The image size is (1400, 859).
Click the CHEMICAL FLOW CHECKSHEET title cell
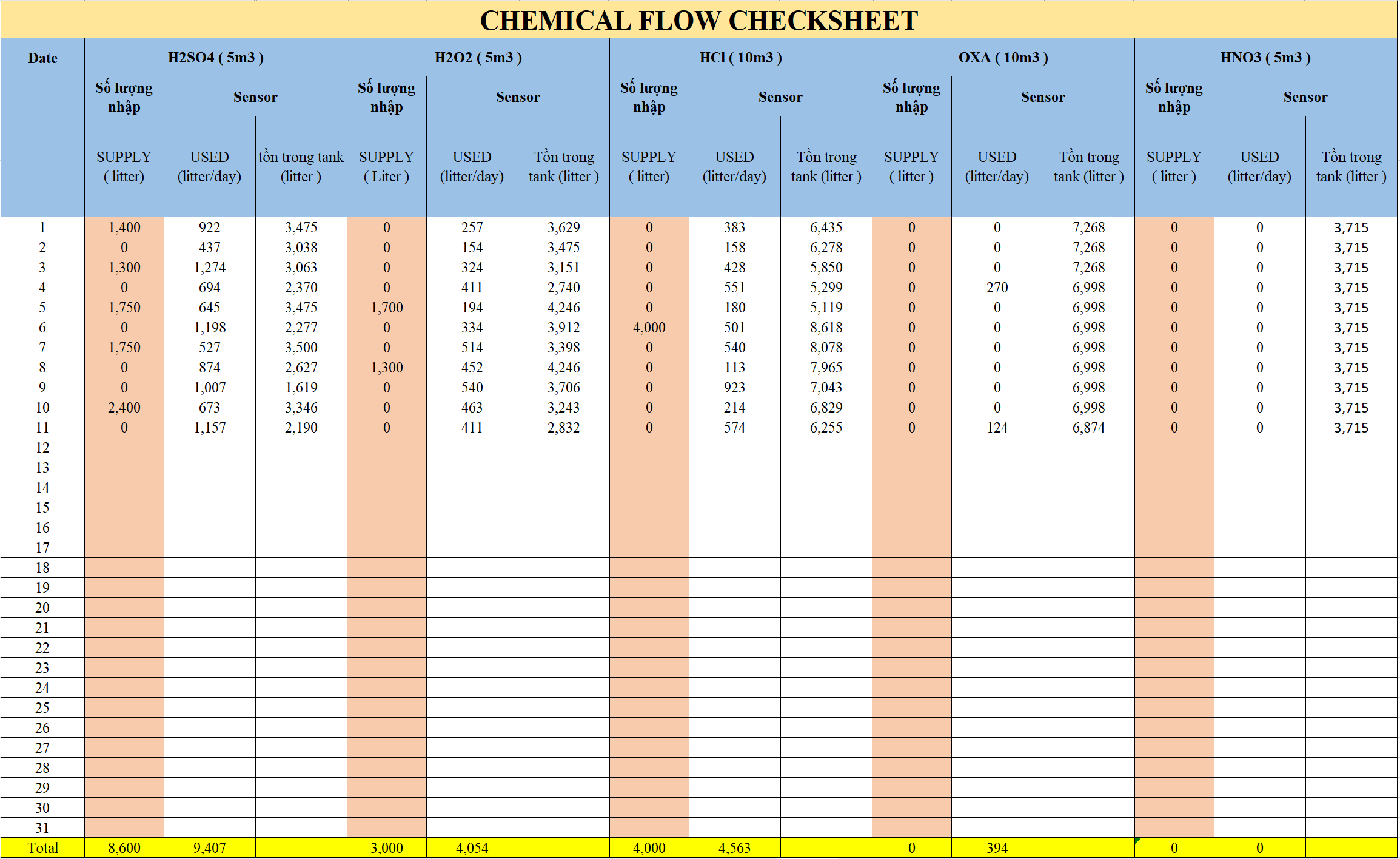click(x=698, y=20)
